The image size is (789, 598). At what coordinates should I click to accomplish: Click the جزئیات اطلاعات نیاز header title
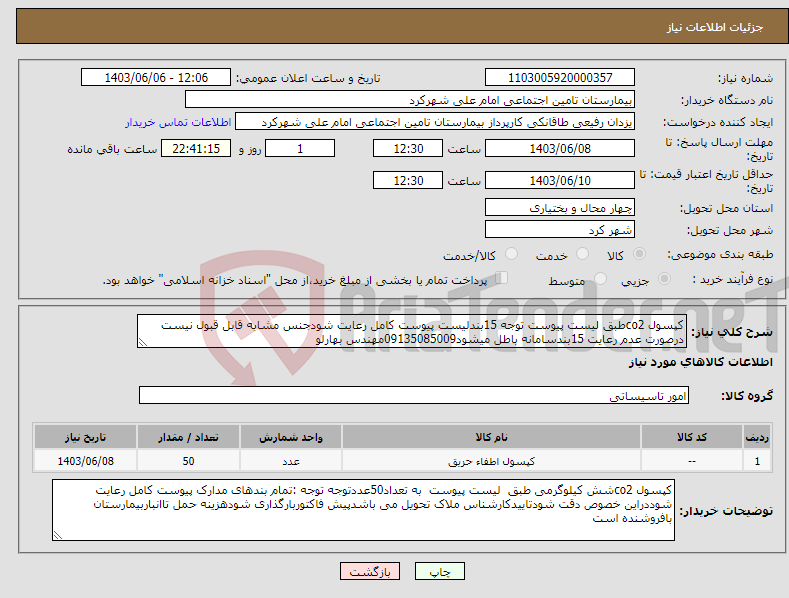tap(715, 27)
